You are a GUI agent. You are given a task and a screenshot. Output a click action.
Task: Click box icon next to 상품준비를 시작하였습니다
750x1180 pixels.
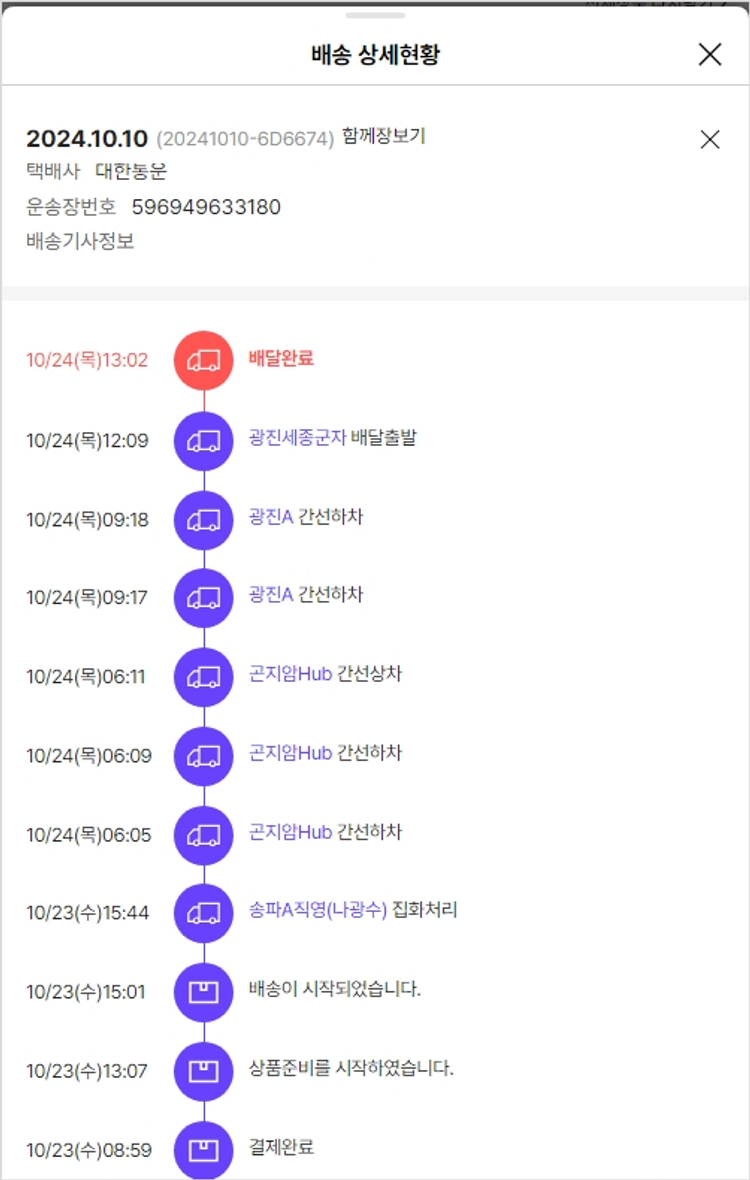204,1071
